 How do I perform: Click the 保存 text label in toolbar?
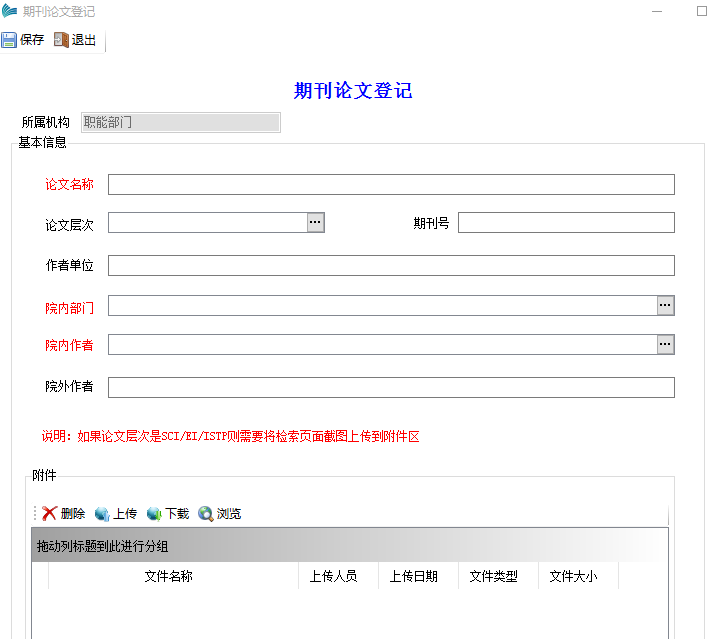tap(32, 40)
